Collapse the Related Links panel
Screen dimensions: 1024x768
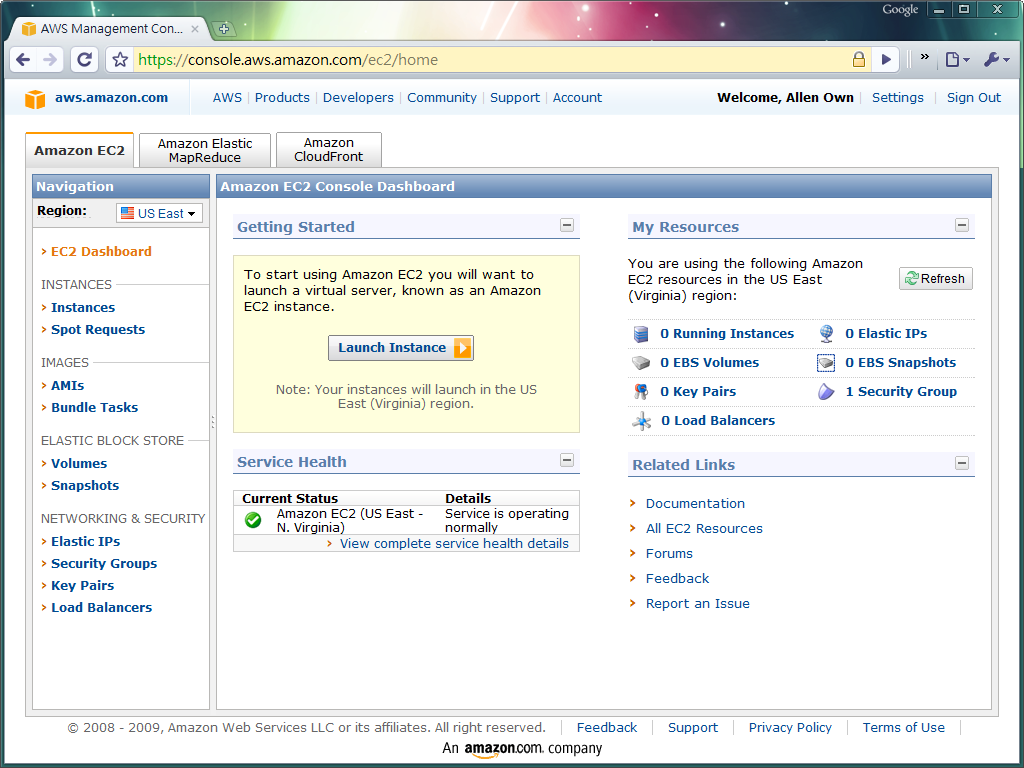click(962, 463)
